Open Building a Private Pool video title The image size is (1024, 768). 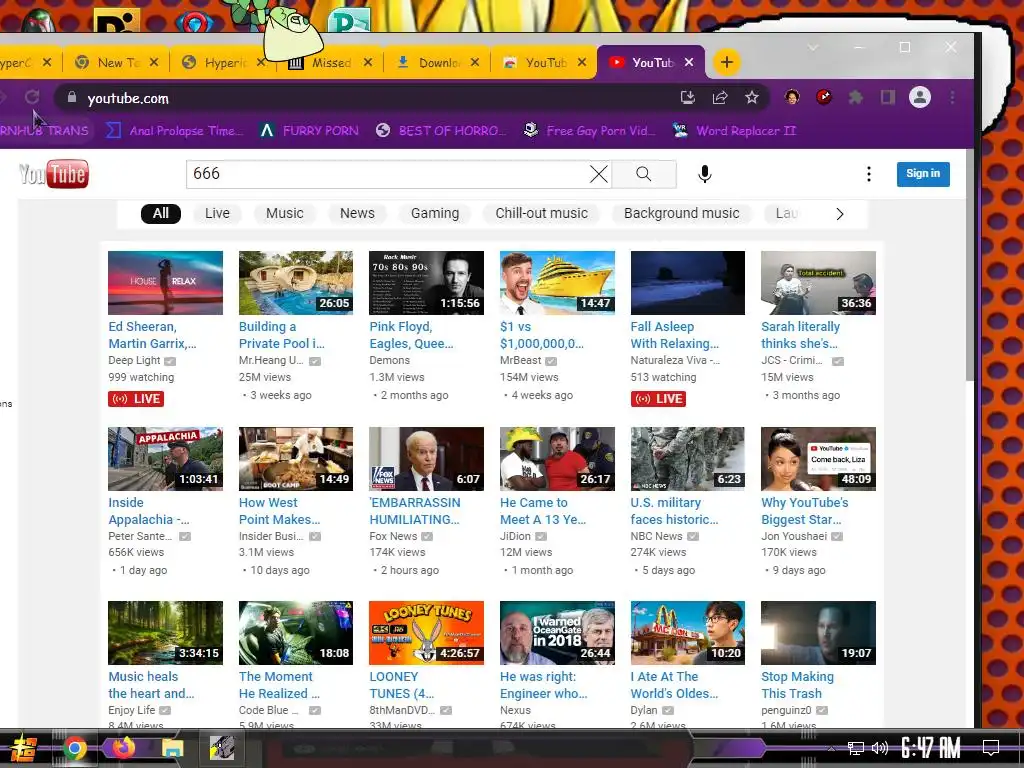click(281, 335)
